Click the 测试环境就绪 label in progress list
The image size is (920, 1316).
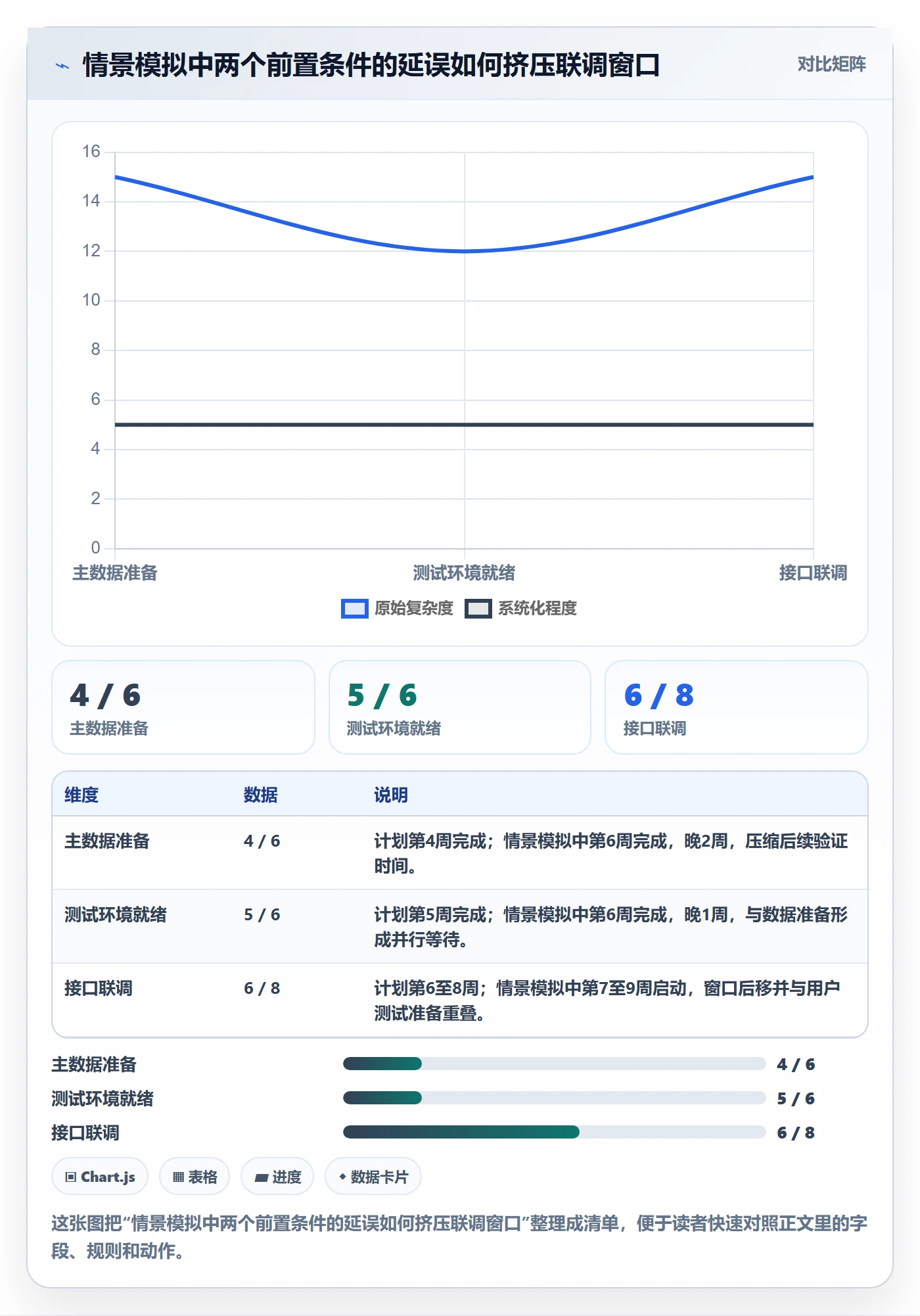tap(103, 1098)
